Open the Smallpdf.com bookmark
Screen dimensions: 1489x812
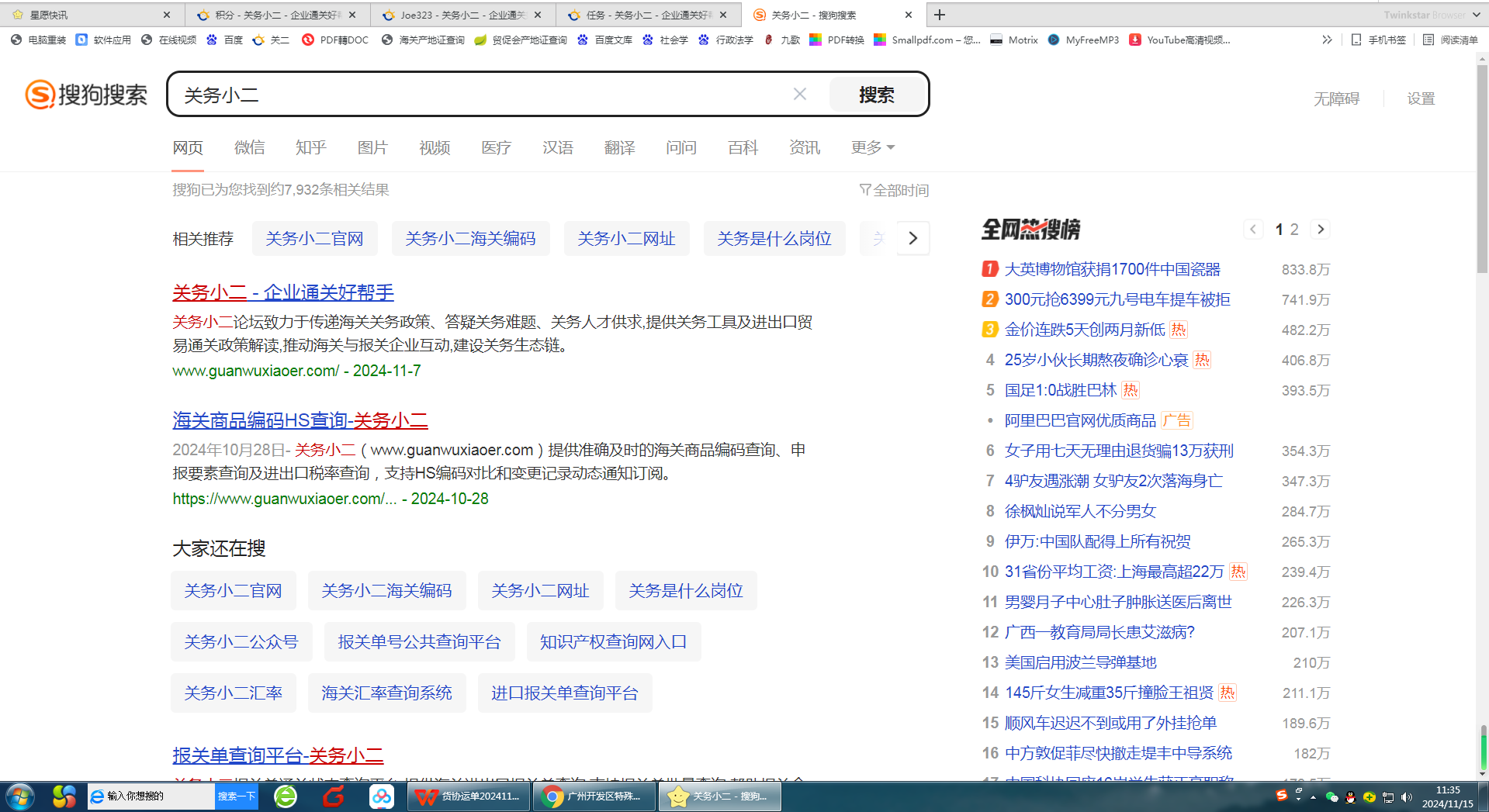[x=928, y=40]
